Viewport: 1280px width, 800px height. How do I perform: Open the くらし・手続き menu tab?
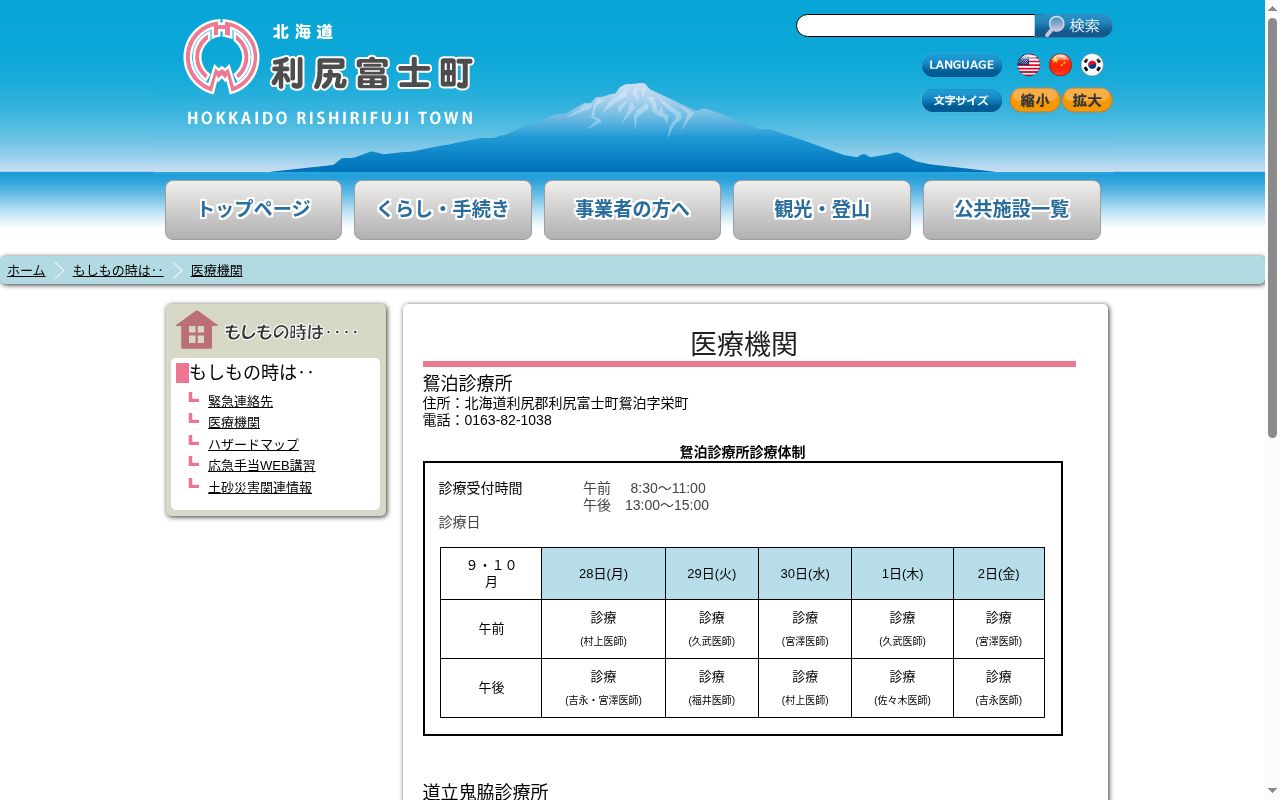443,210
